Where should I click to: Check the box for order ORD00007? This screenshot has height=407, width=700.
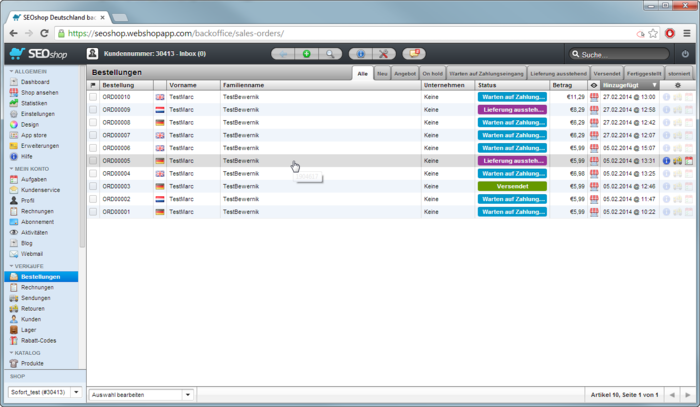pos(93,135)
